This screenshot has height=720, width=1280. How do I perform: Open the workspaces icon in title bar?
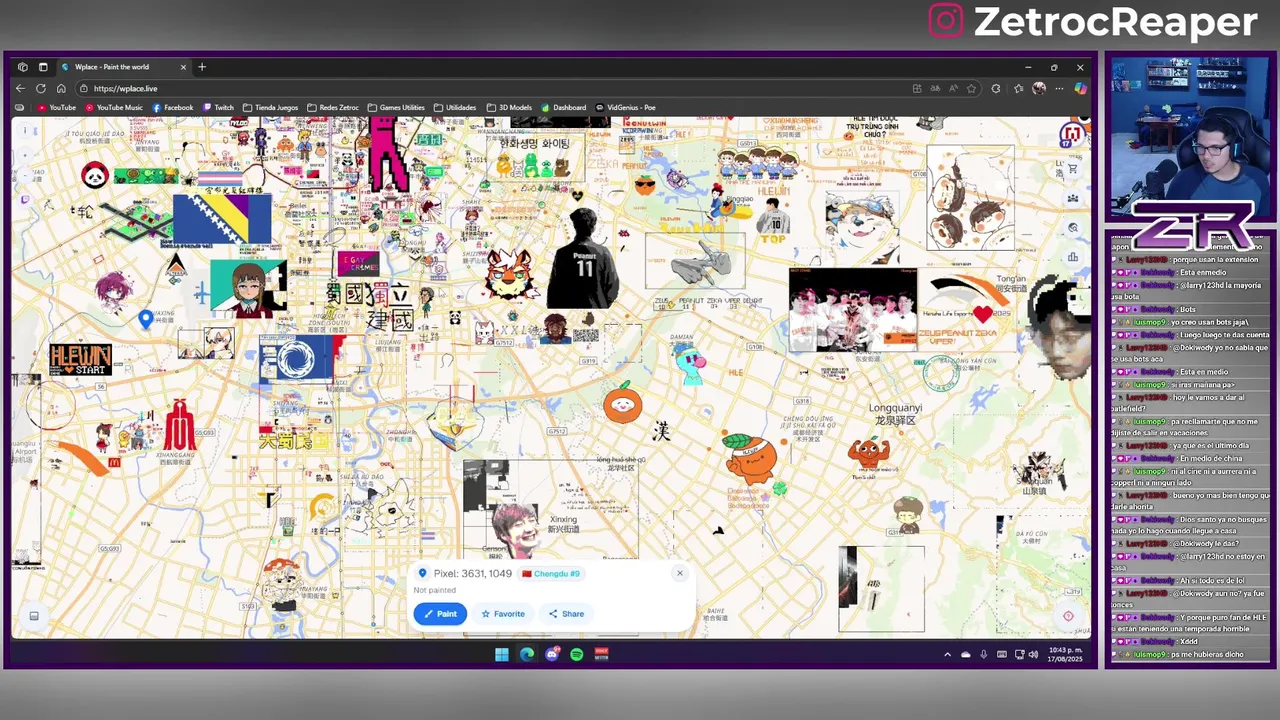pyautogui.click(x=22, y=67)
